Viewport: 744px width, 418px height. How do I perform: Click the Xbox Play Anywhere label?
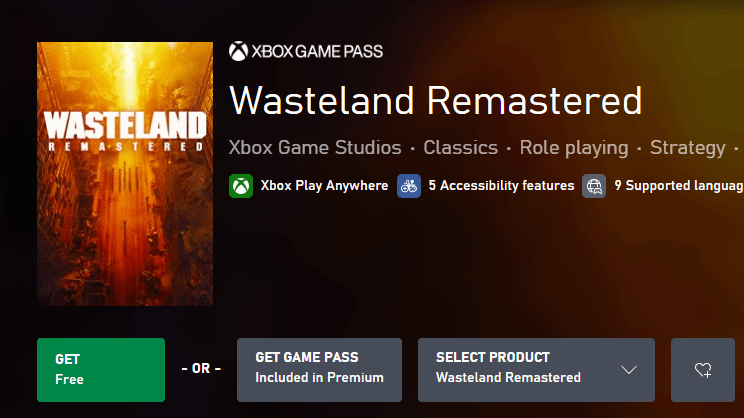coord(324,186)
